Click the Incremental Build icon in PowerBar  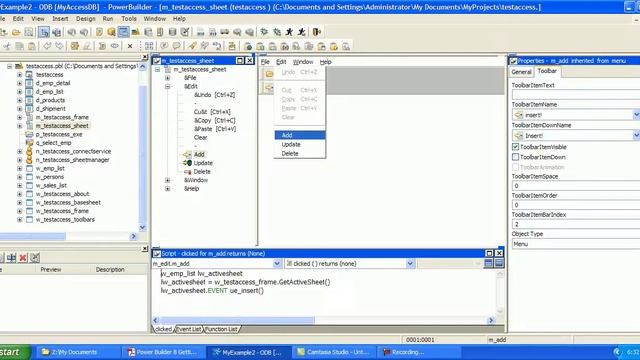coord(200,32)
